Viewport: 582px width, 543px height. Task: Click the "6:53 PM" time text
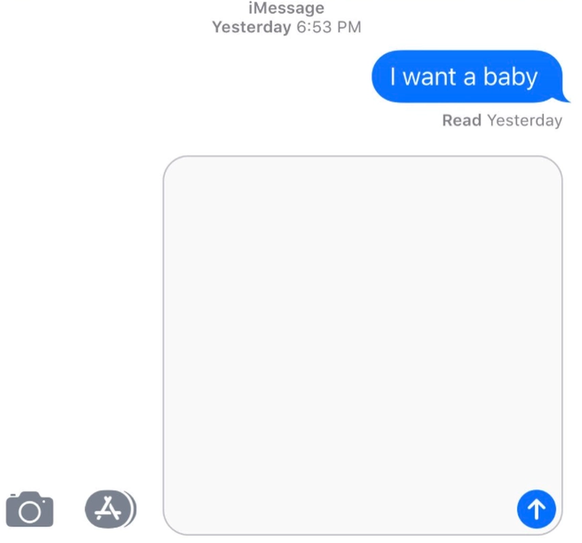pos(328,27)
